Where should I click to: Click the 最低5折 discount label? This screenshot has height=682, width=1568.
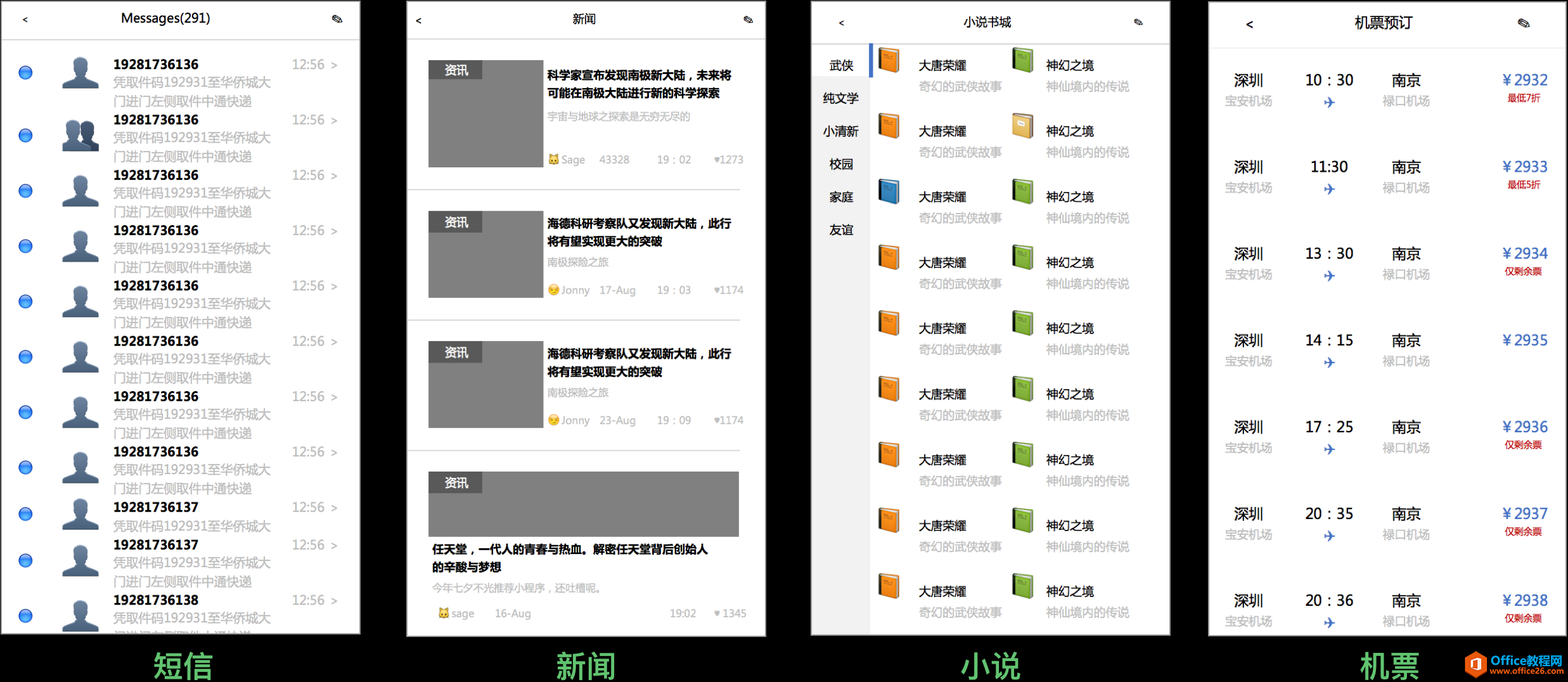(x=1524, y=185)
